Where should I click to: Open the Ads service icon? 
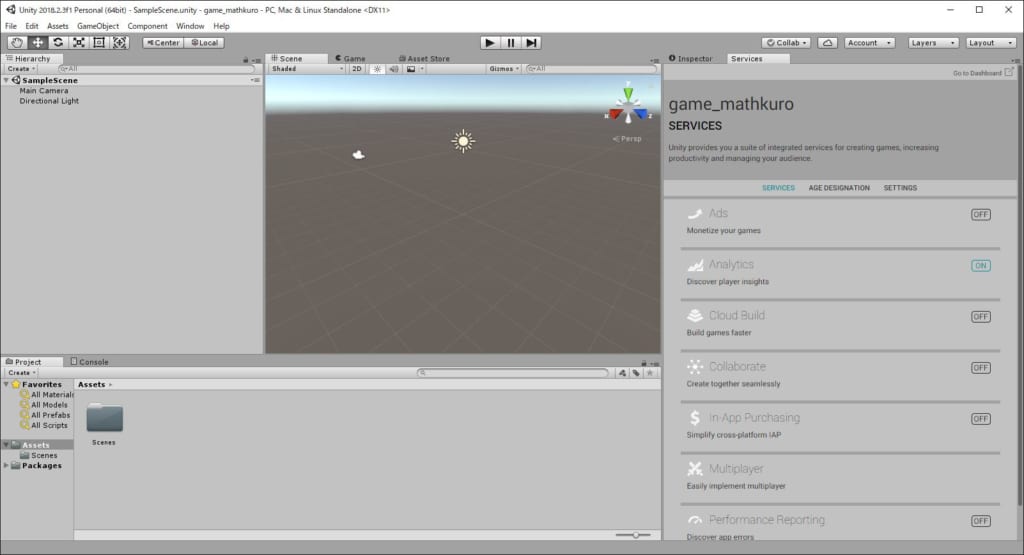pos(695,214)
